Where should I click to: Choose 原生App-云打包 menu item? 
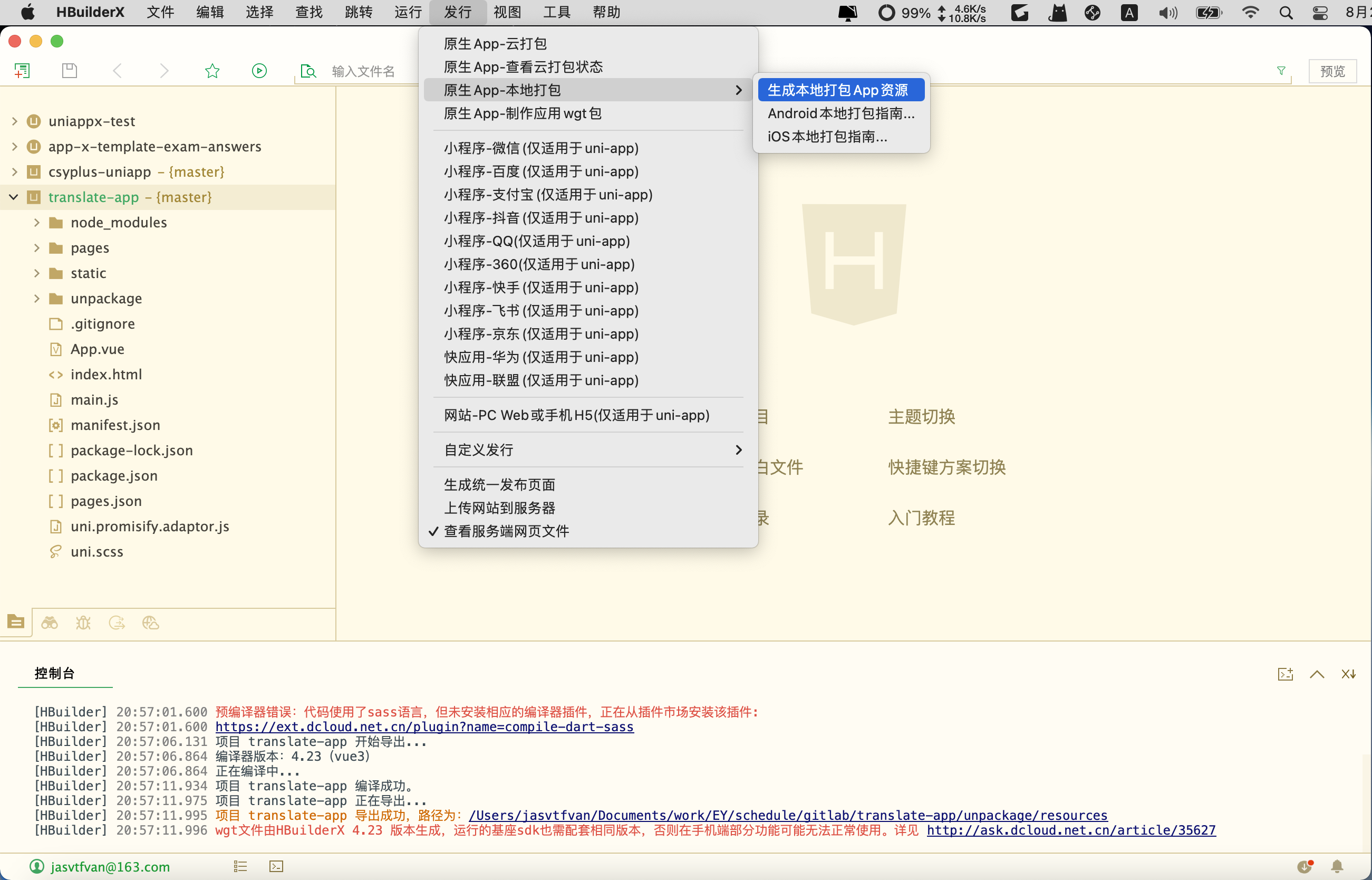point(588,43)
